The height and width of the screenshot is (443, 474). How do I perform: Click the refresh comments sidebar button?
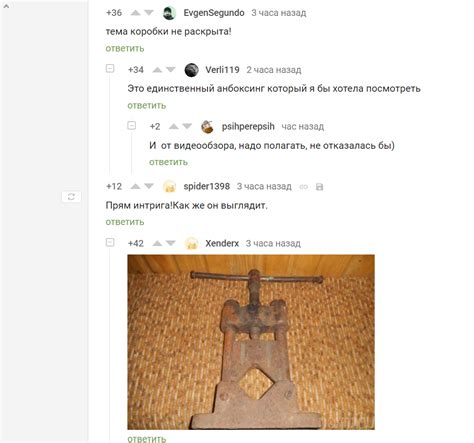[x=71, y=197]
